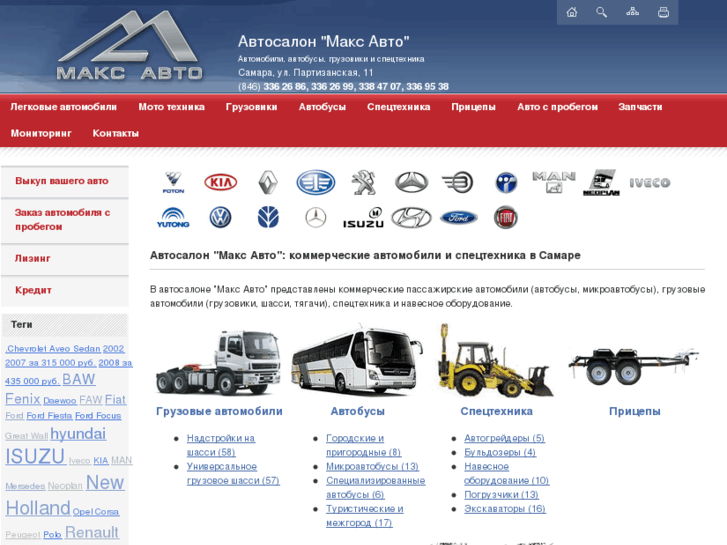Select the Volkswagen brand logo
Screen dimensions: 727x545
tap(220, 218)
